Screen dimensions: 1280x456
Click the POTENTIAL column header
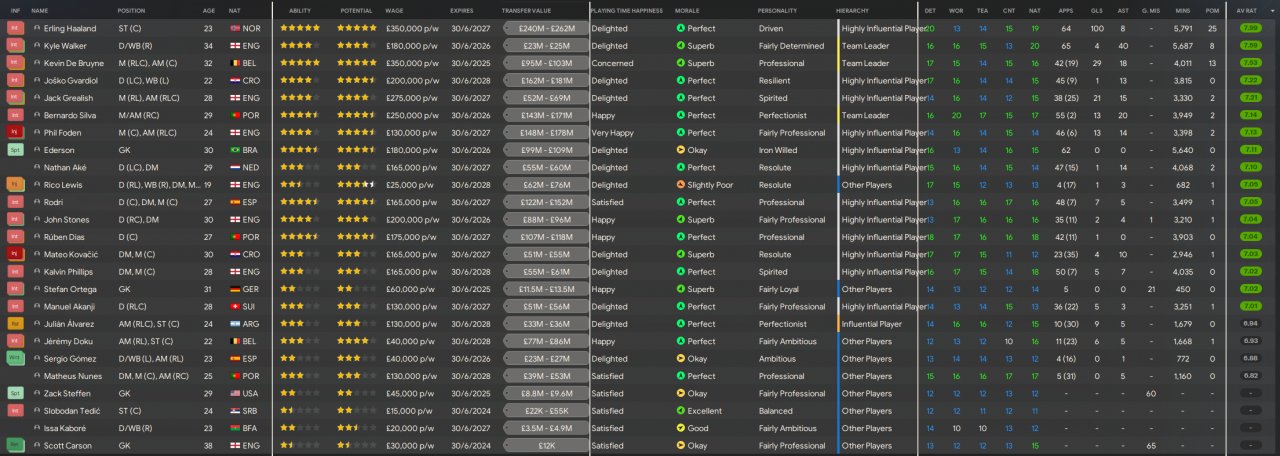356,10
